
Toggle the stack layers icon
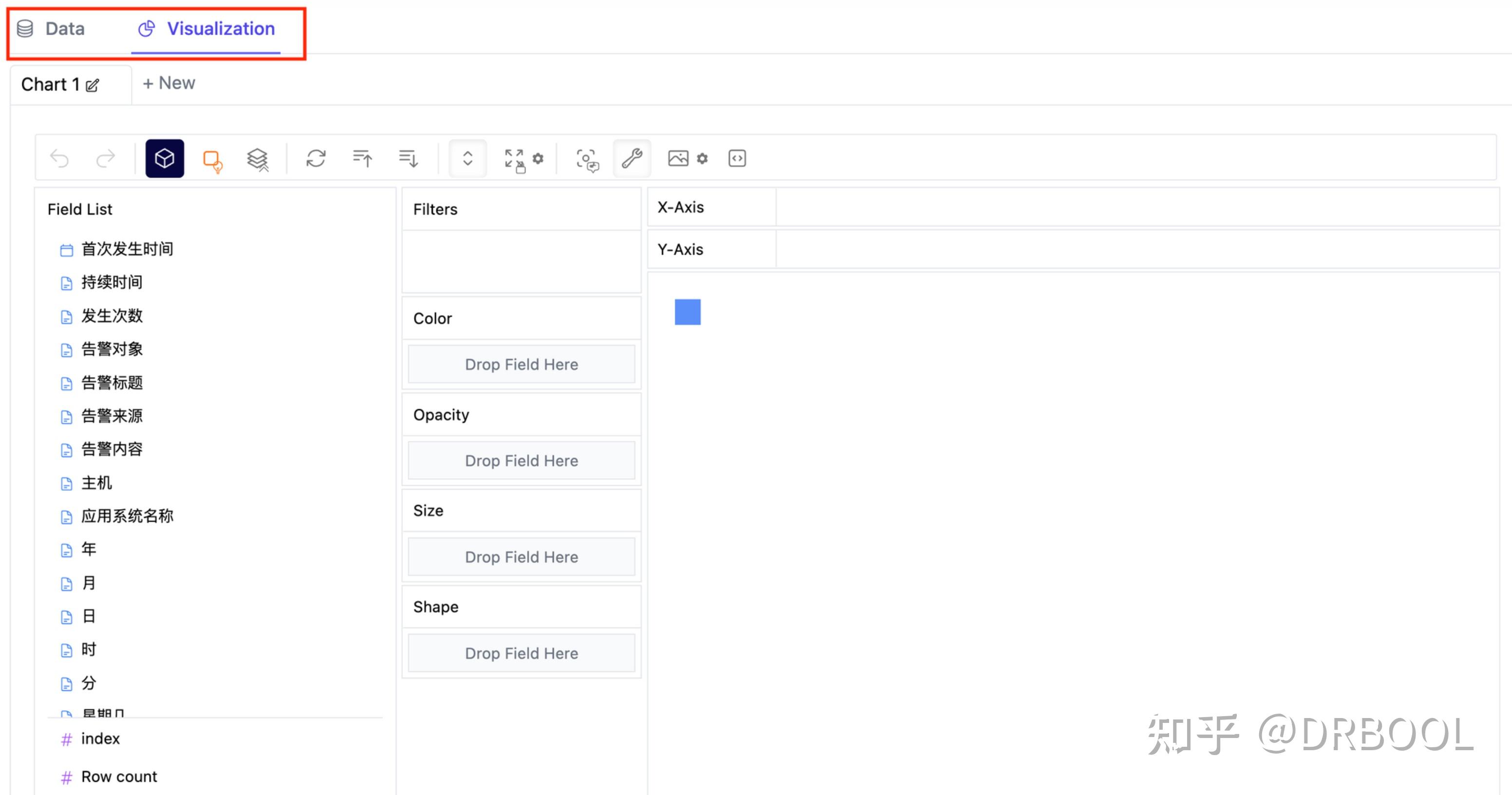click(x=258, y=159)
